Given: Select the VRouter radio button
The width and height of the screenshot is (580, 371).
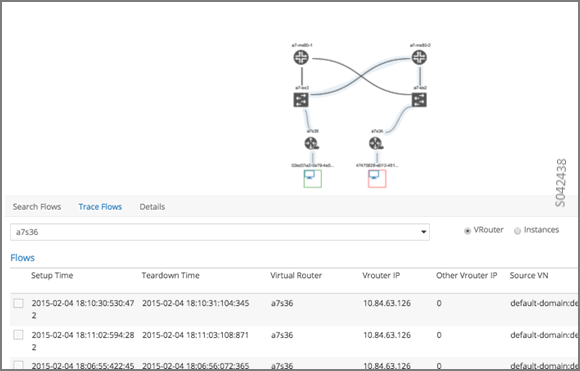Looking at the screenshot, I should 467,231.
